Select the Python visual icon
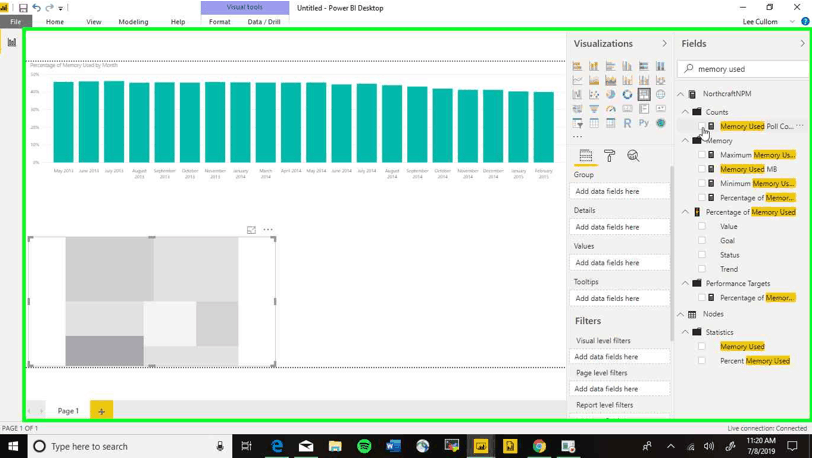The image size is (814, 459). click(x=644, y=123)
